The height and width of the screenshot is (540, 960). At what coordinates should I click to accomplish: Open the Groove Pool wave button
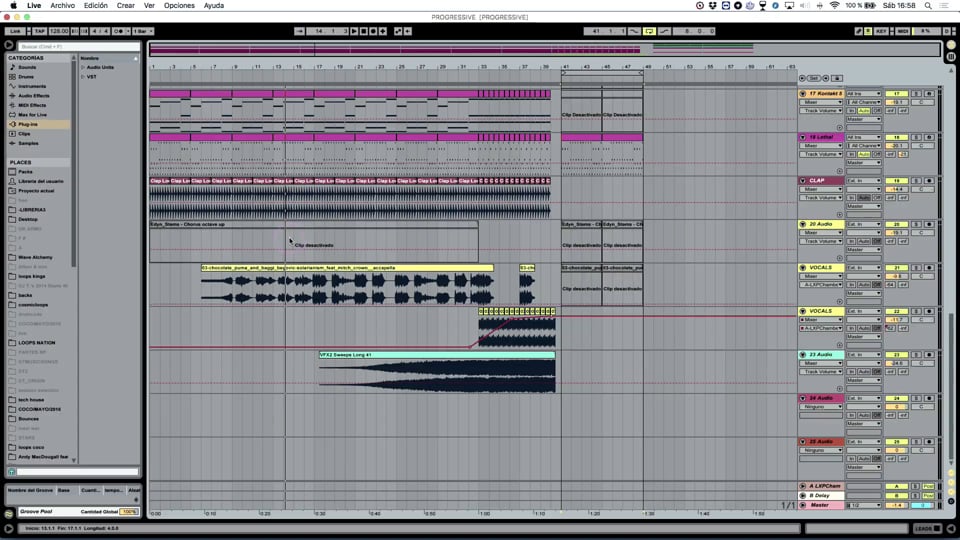(9, 514)
